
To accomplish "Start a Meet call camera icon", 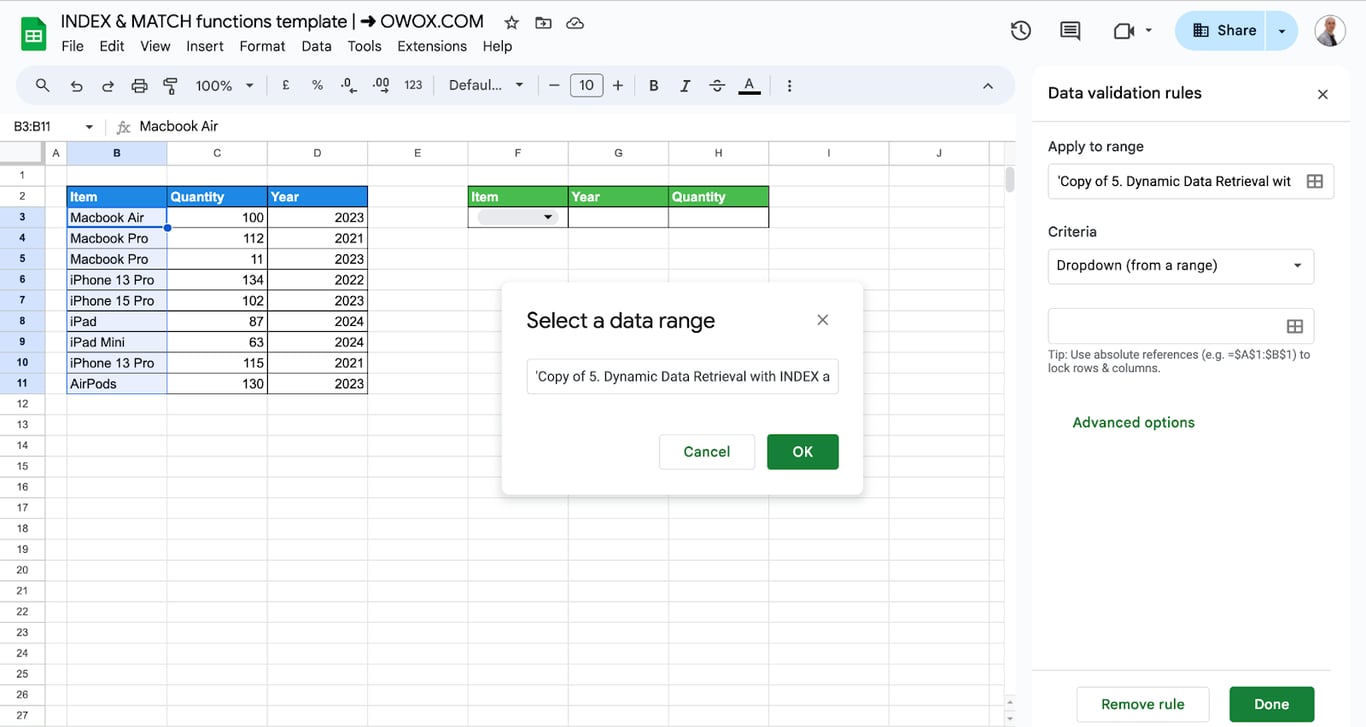I will (1123, 31).
